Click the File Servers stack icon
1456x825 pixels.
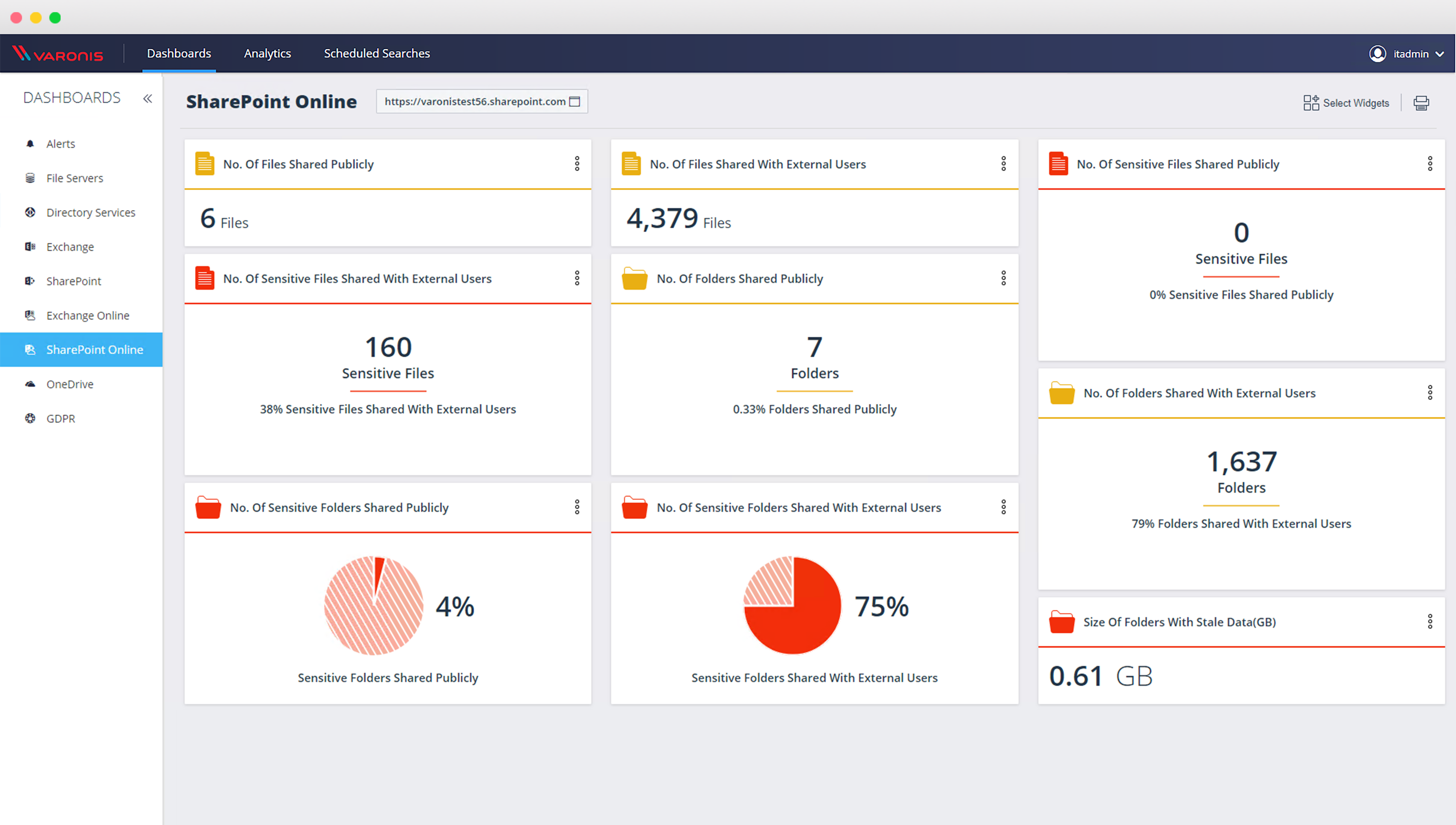(31, 178)
